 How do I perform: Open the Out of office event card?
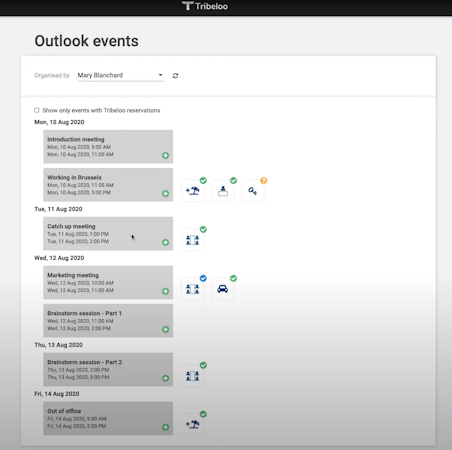[x=108, y=418]
